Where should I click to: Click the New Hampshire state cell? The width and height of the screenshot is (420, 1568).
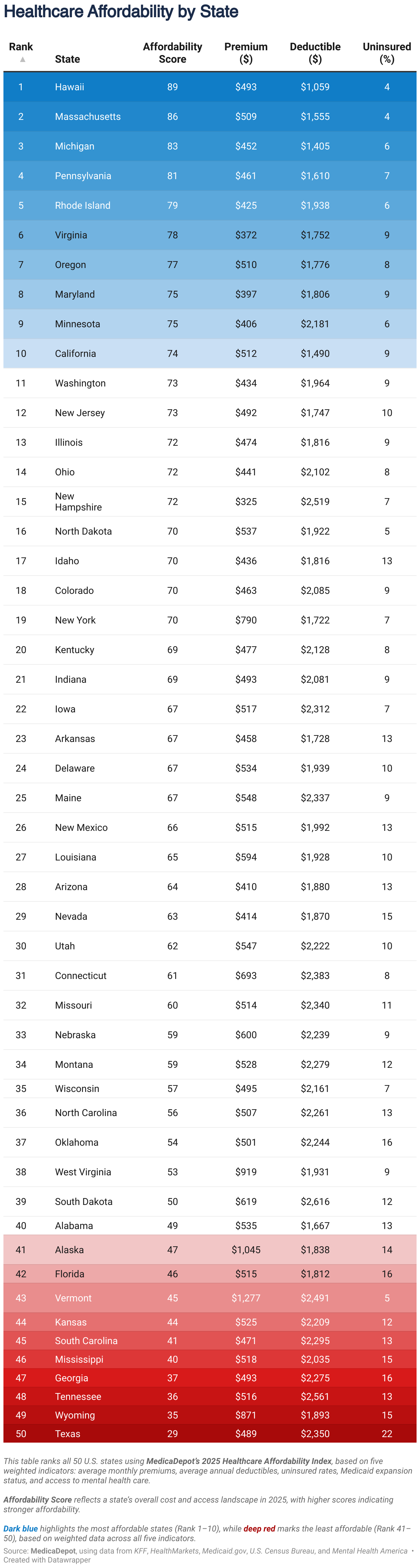pyautogui.click(x=78, y=502)
